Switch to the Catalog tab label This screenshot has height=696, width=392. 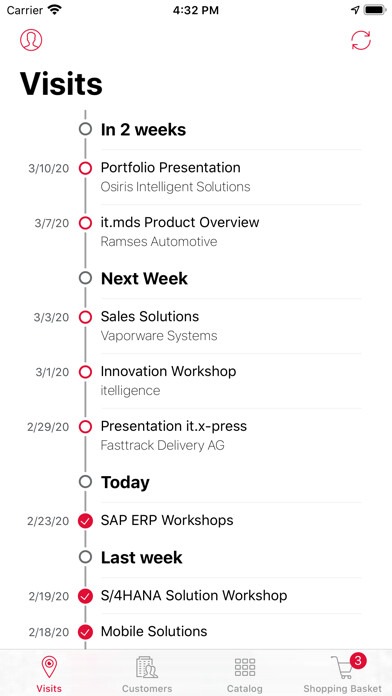point(245,689)
